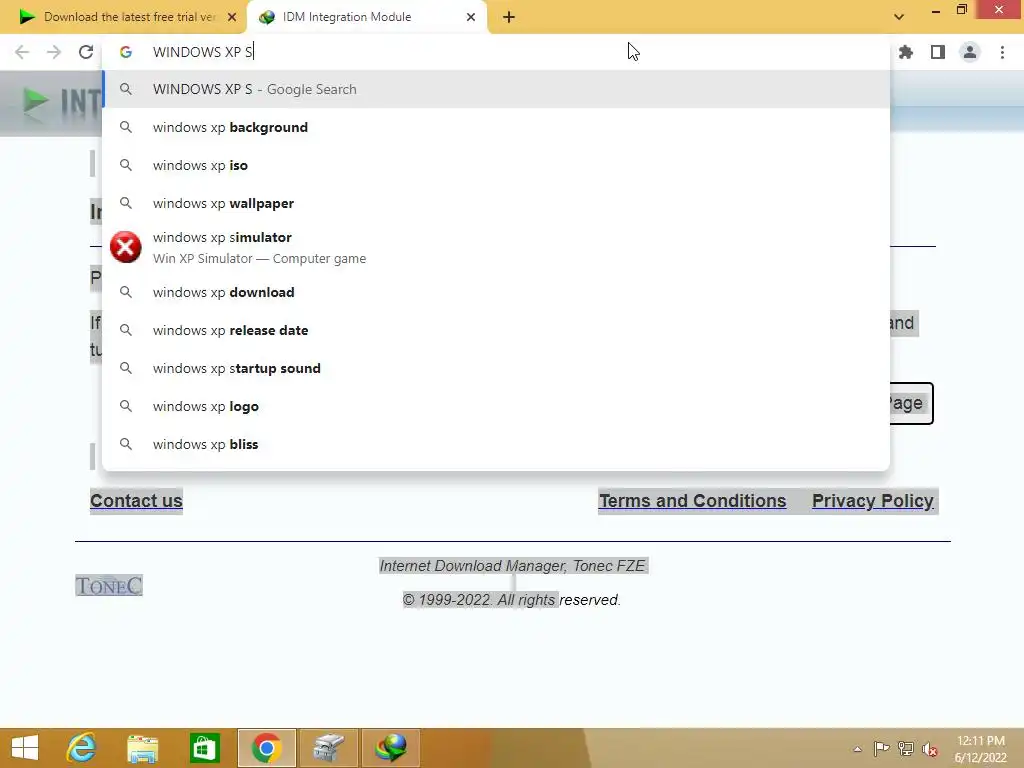1024x768 pixels.
Task: Click the Tonec logo
Action: pyautogui.click(x=108, y=586)
